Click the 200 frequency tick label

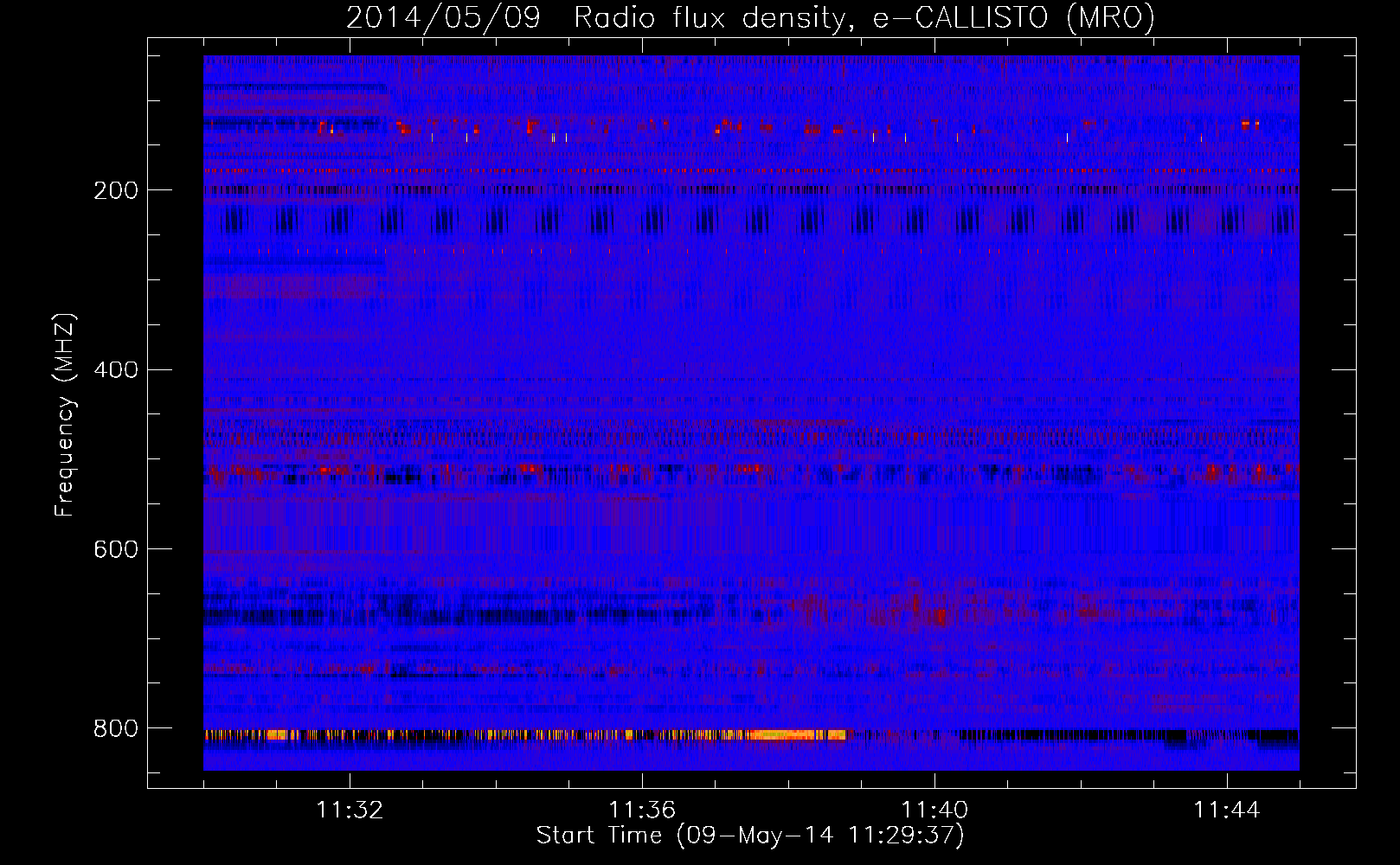pos(116,190)
